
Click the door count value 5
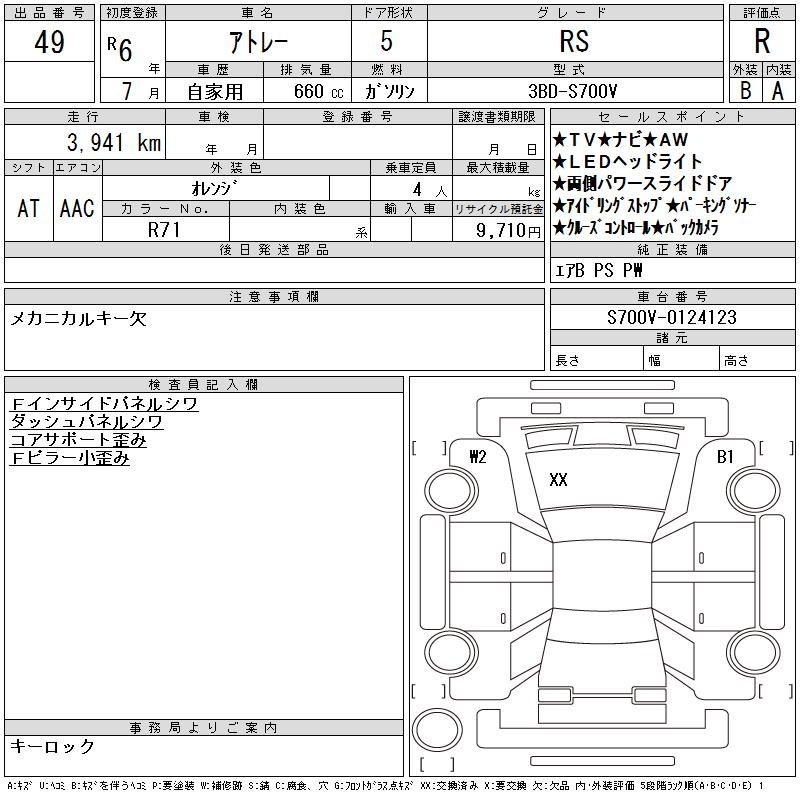[387, 41]
